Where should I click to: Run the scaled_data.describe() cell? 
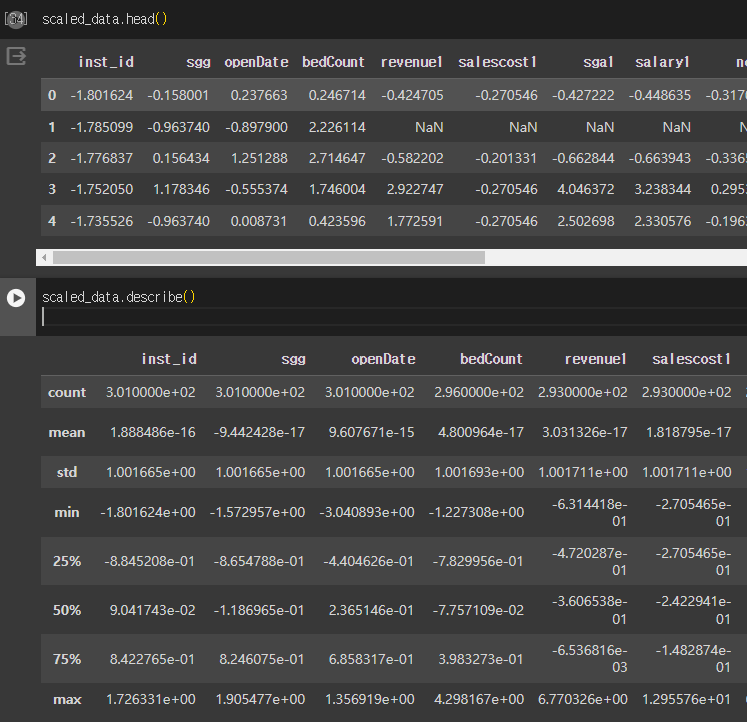click(x=16, y=298)
